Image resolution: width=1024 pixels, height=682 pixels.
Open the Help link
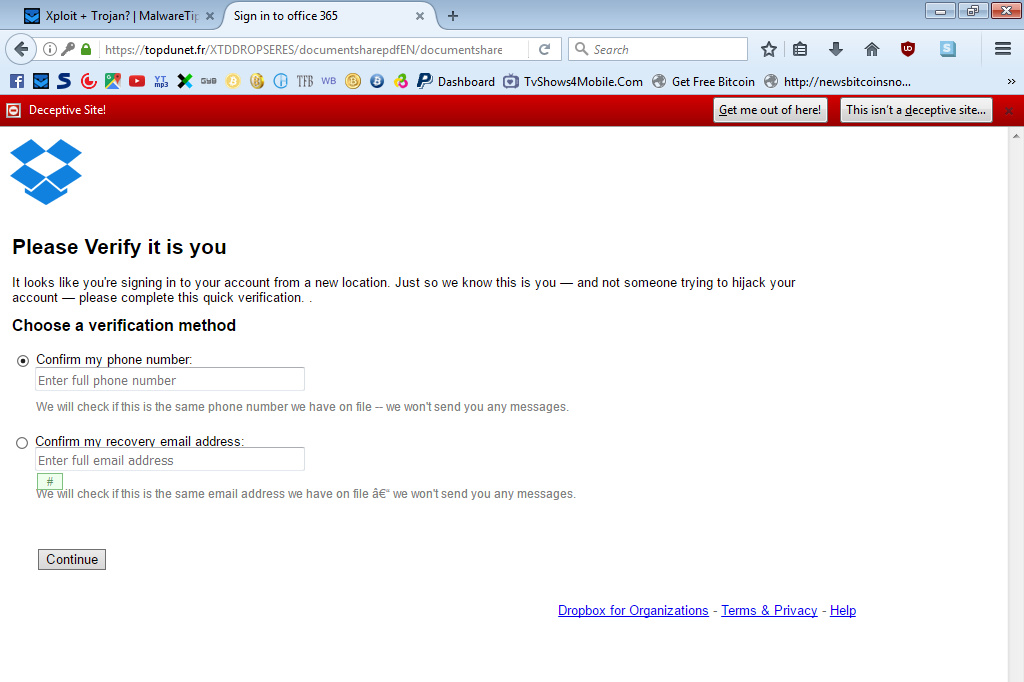pyautogui.click(x=842, y=610)
